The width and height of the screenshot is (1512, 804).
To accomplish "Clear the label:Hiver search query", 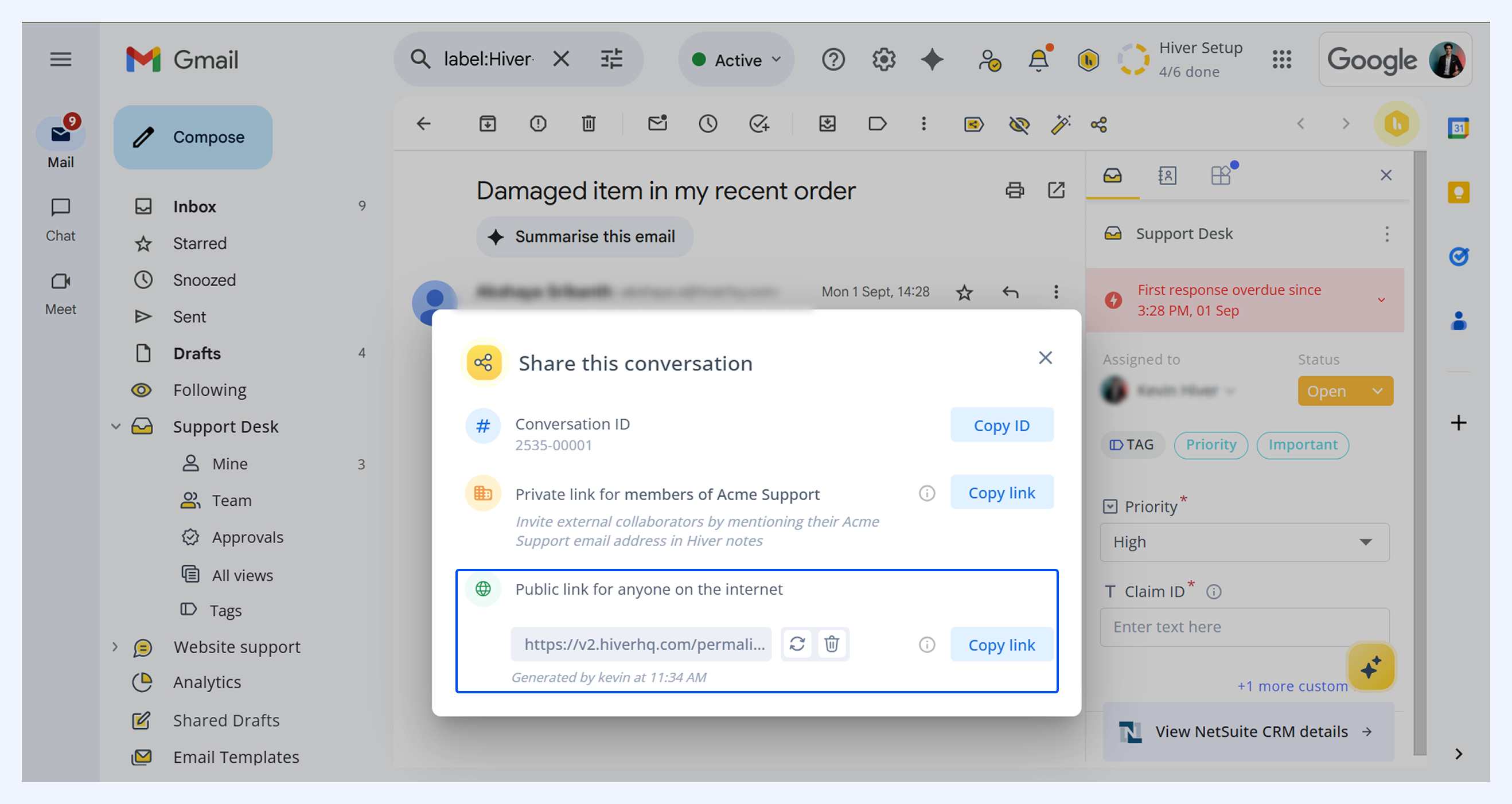I will coord(561,58).
